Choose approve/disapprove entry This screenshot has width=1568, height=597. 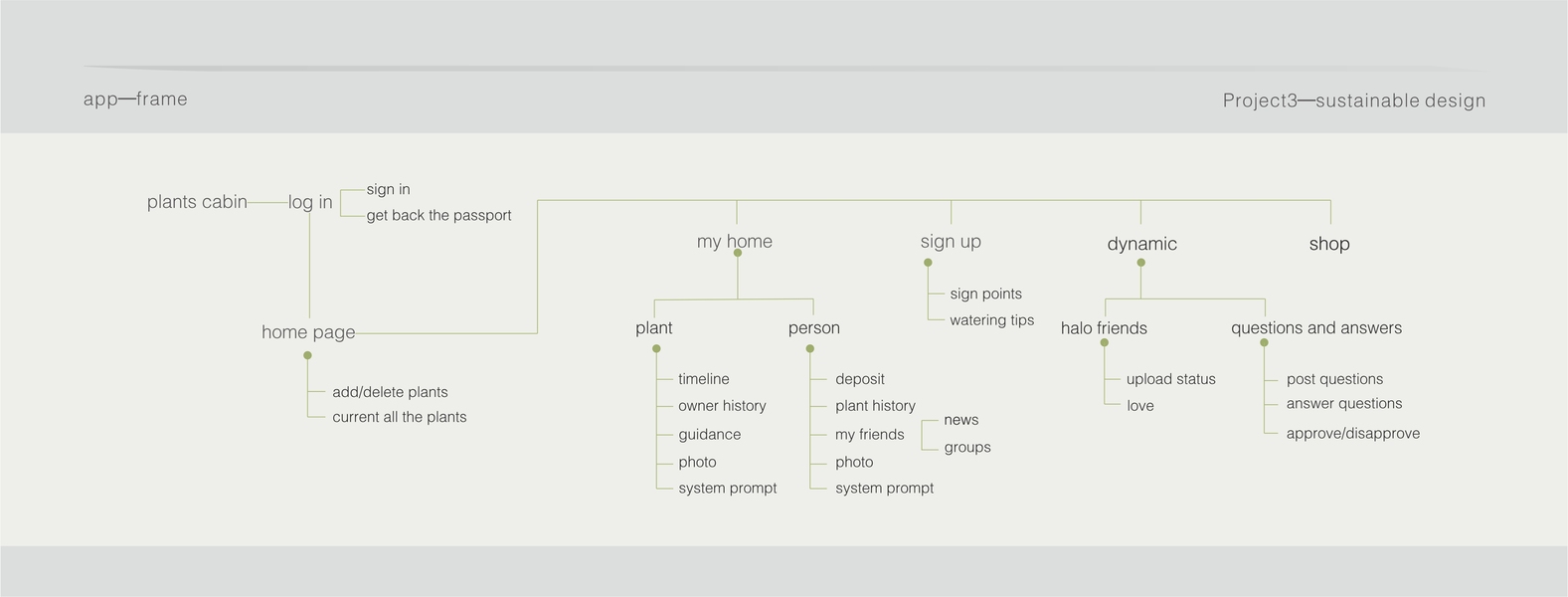[x=1352, y=434]
